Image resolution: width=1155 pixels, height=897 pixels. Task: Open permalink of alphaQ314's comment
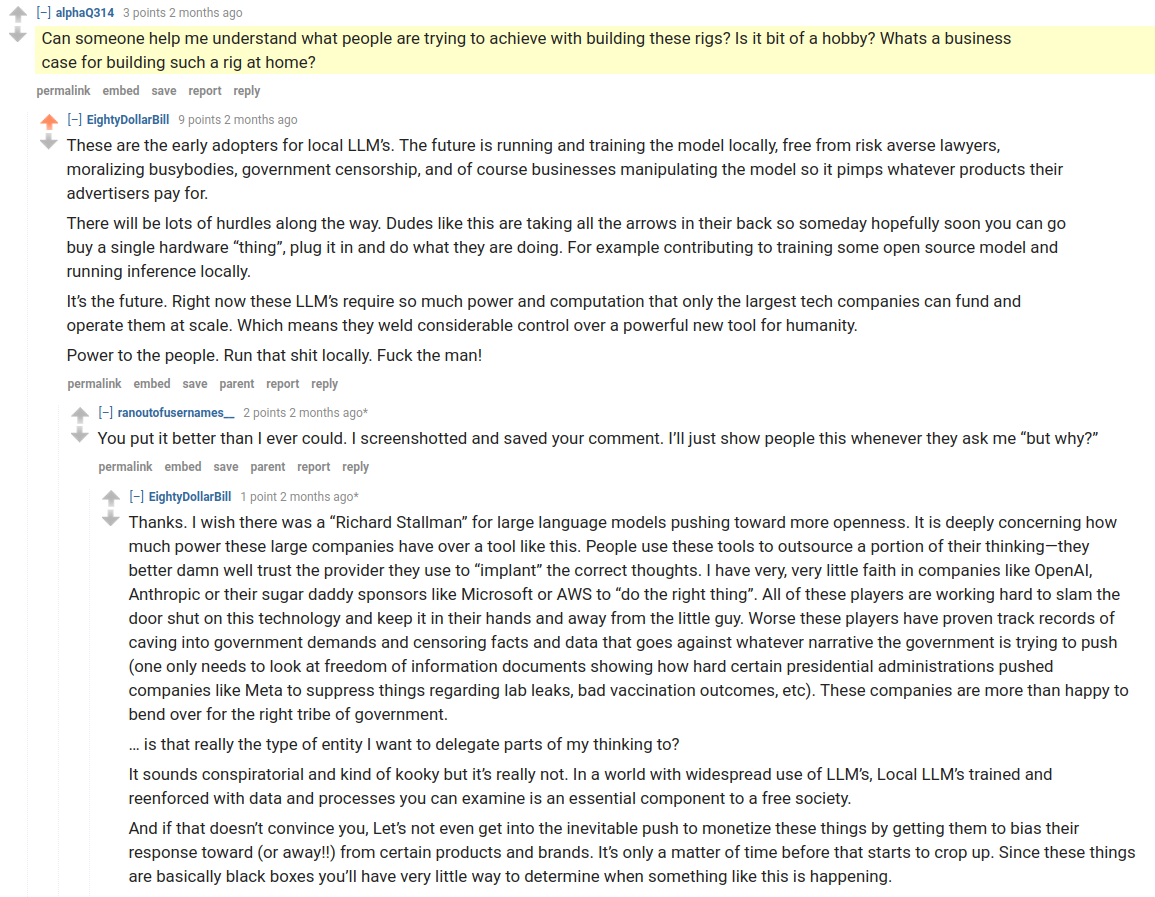[63, 91]
